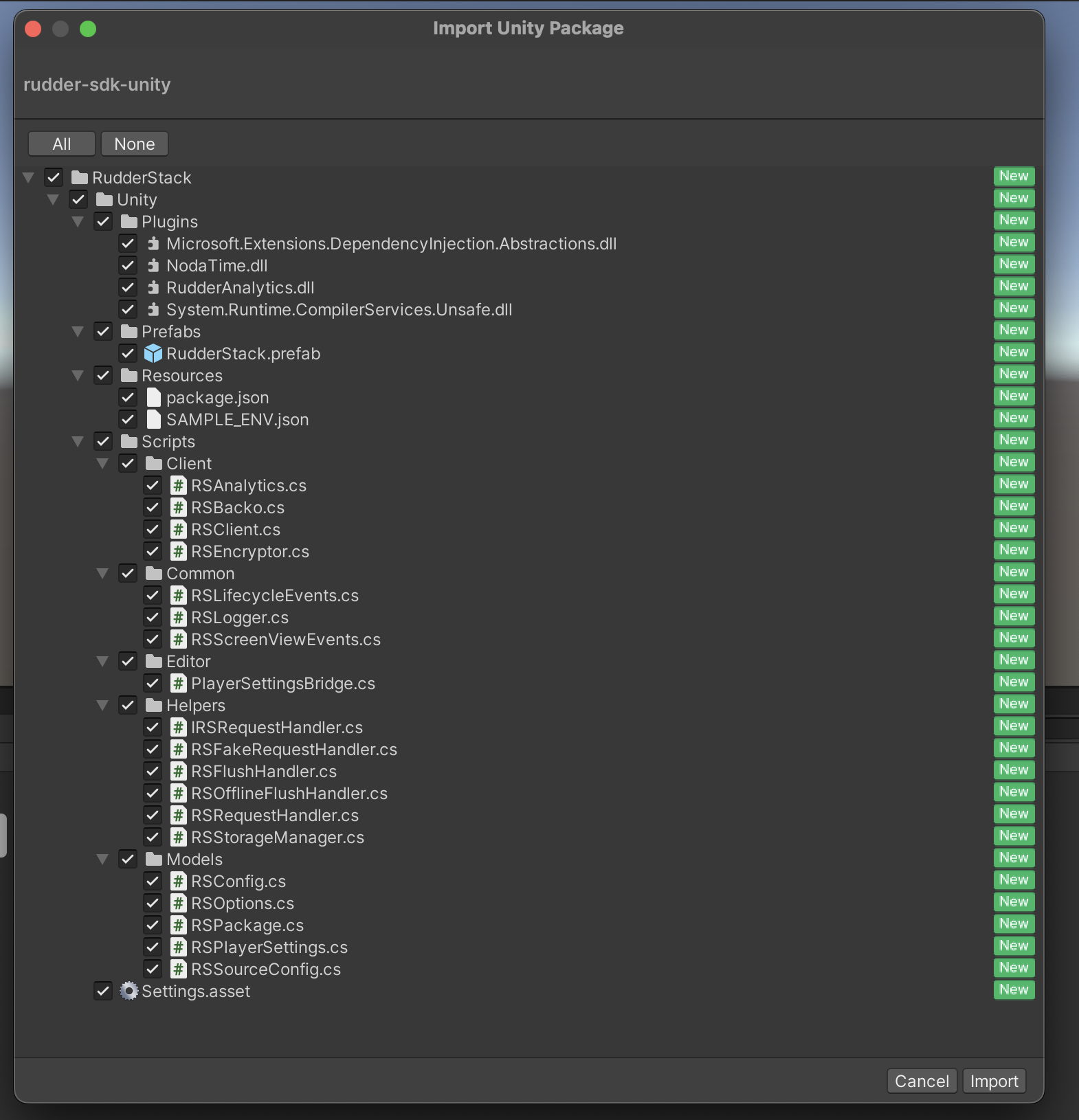
Task: Uncheck the NodaTime.dll checkbox
Action: coord(128,266)
